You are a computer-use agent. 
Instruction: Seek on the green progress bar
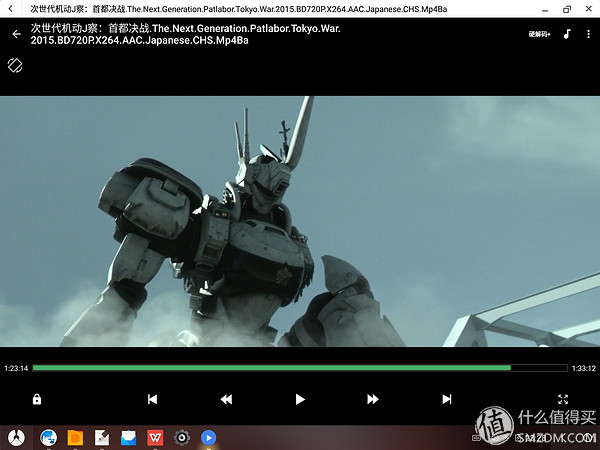[300, 368]
